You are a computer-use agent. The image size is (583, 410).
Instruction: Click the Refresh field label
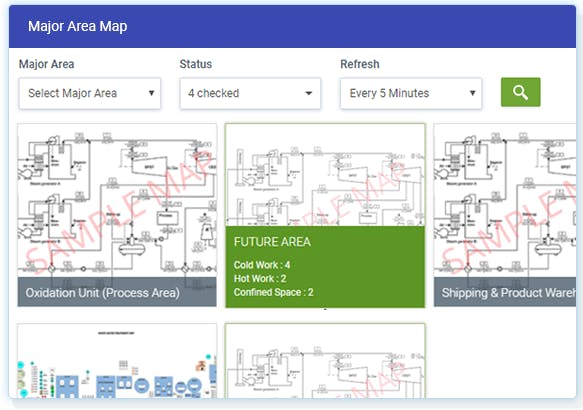click(x=360, y=64)
